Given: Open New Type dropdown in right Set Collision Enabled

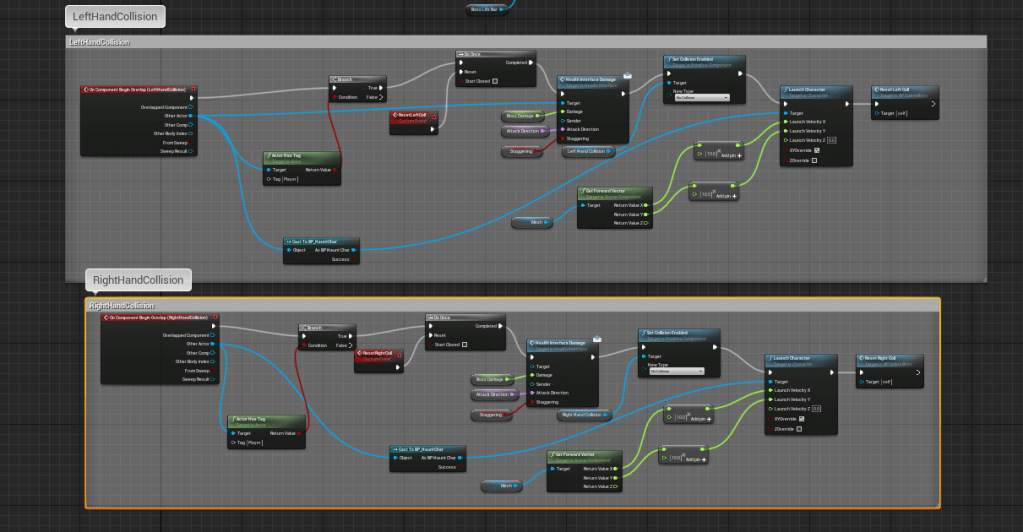Looking at the screenshot, I should coord(675,371).
